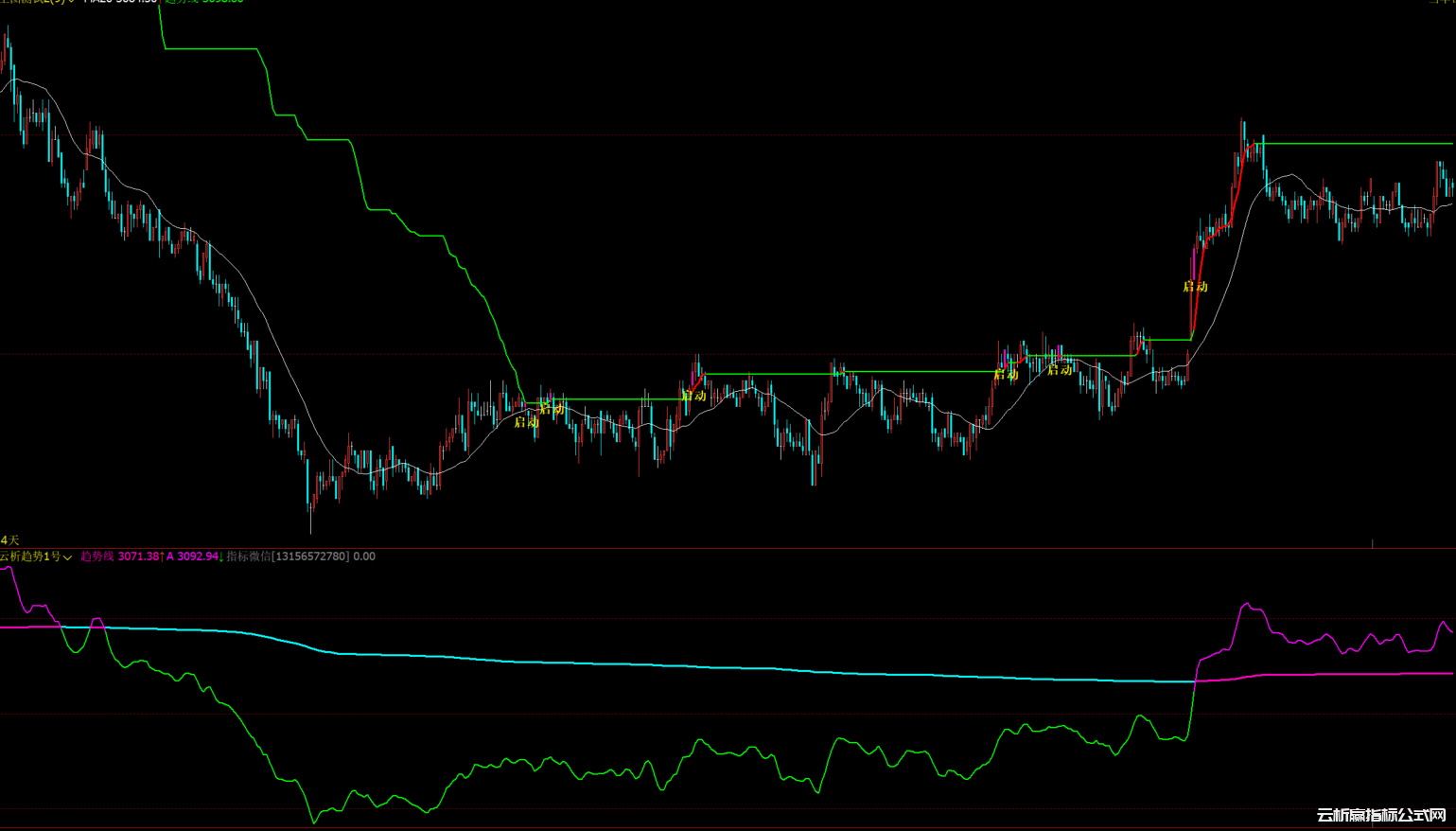Screen dimensions: 1456x831
Task: Click the magenta 3071.38 trend line value
Action: tap(140, 557)
